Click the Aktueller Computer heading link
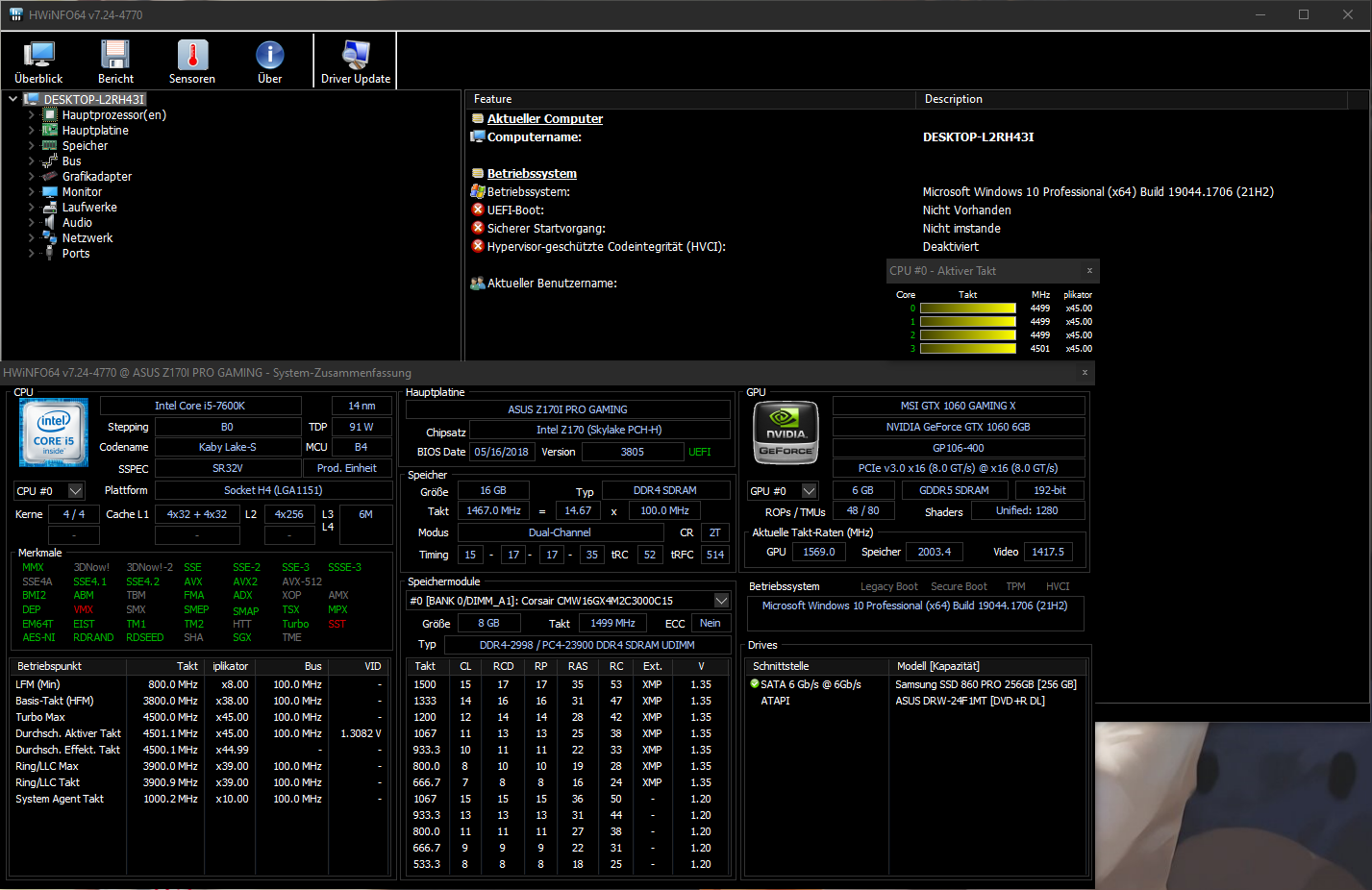1372x890 pixels. [x=545, y=119]
